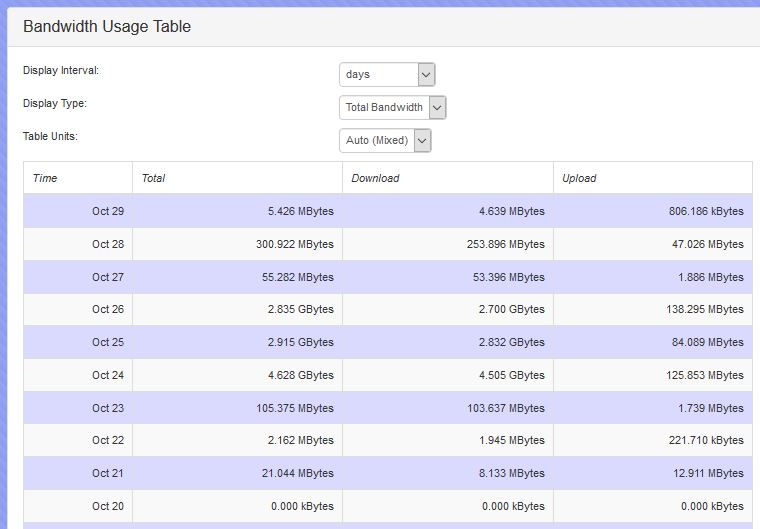This screenshot has width=760, height=529.
Task: Click the Upload column header
Action: [x=652, y=178]
